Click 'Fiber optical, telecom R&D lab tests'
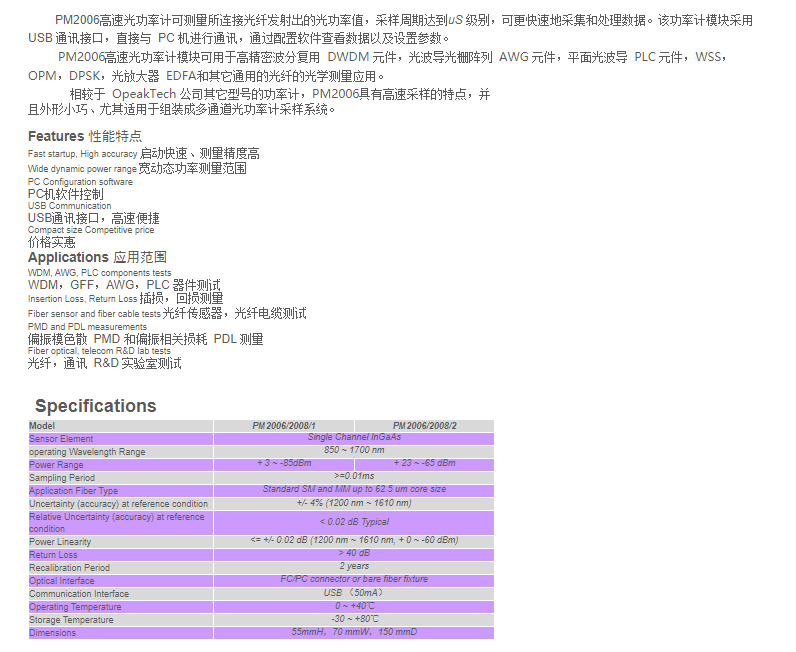 [99, 351]
